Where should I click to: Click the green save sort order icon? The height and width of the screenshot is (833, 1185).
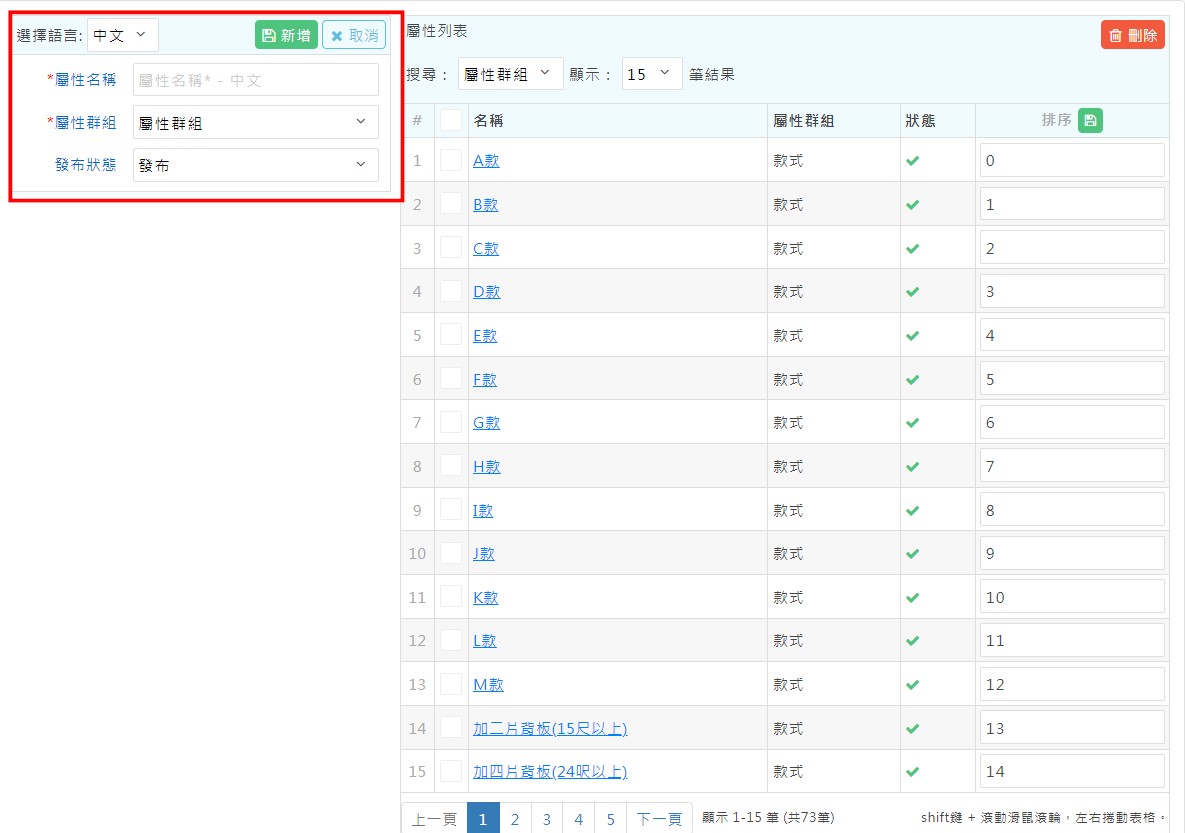pos(1090,121)
